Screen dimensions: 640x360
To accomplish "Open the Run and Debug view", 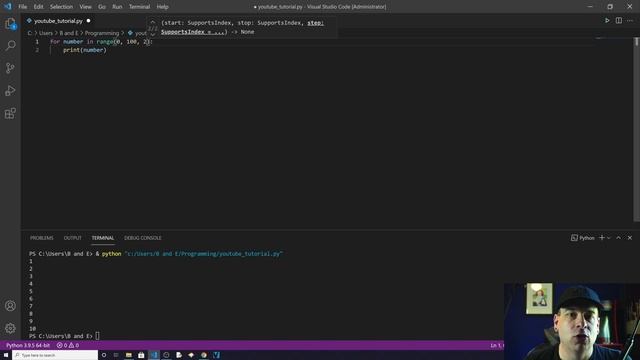I will (x=10, y=90).
